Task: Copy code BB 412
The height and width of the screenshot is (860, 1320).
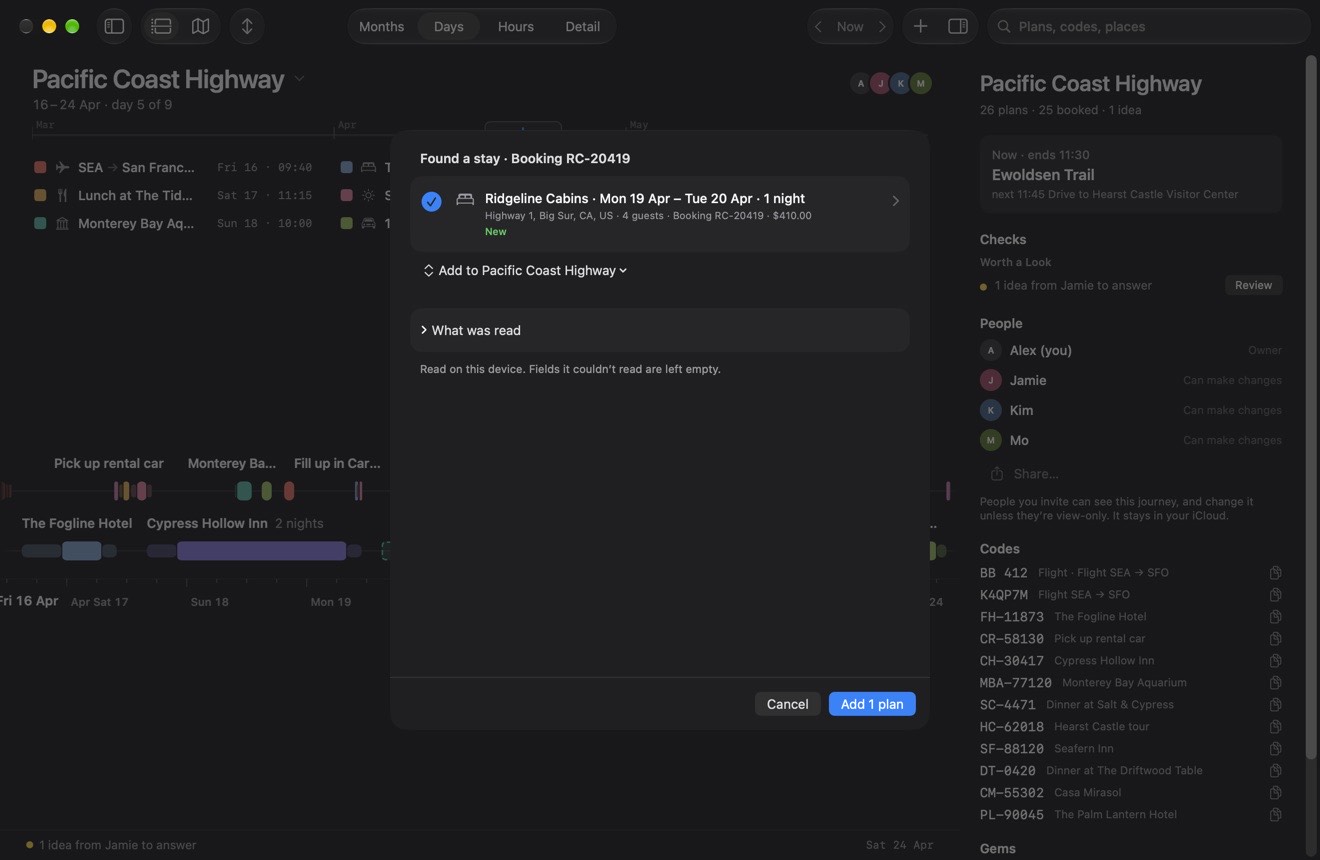Action: coord(1275,573)
